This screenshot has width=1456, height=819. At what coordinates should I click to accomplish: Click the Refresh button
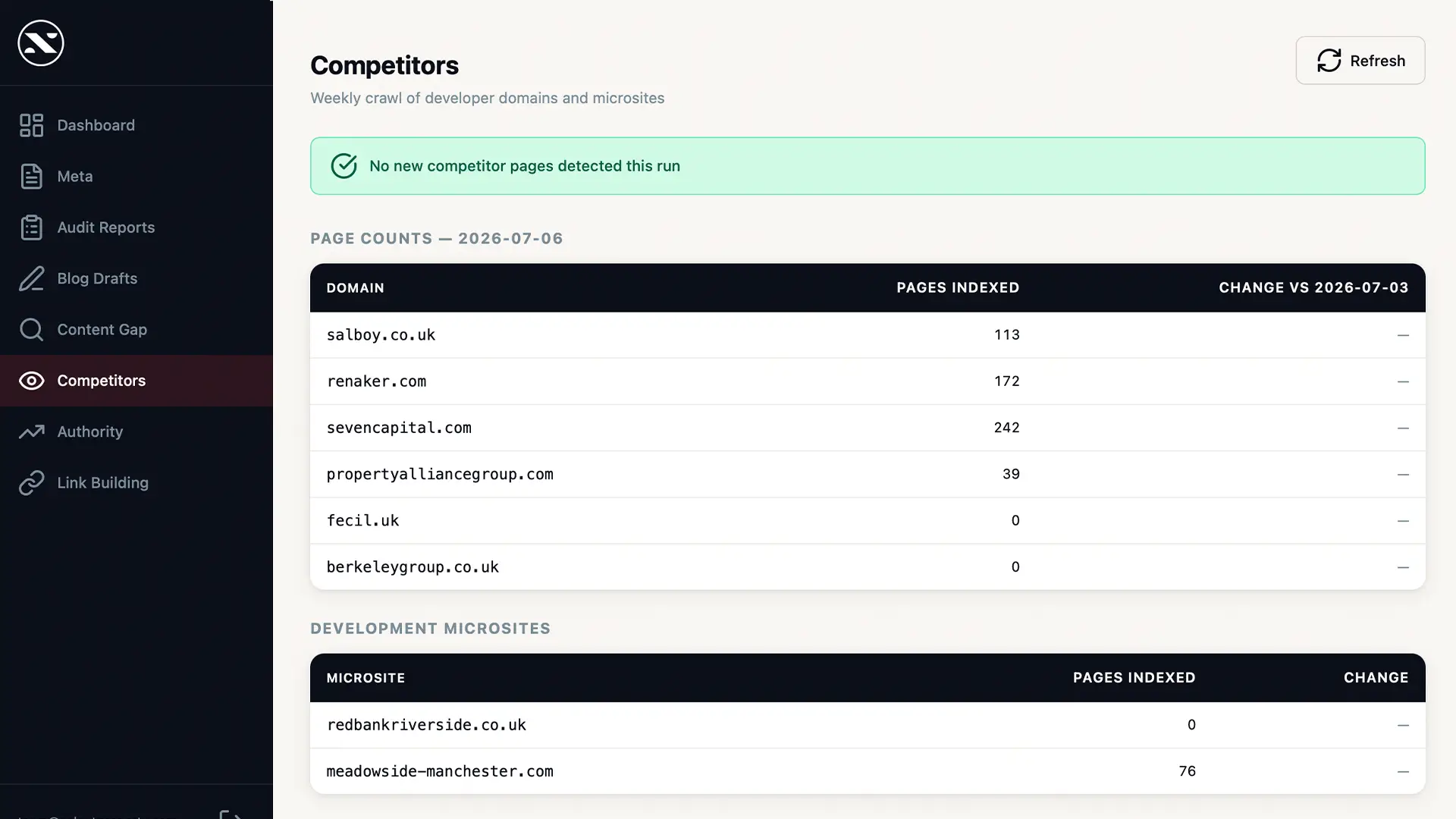[1360, 61]
